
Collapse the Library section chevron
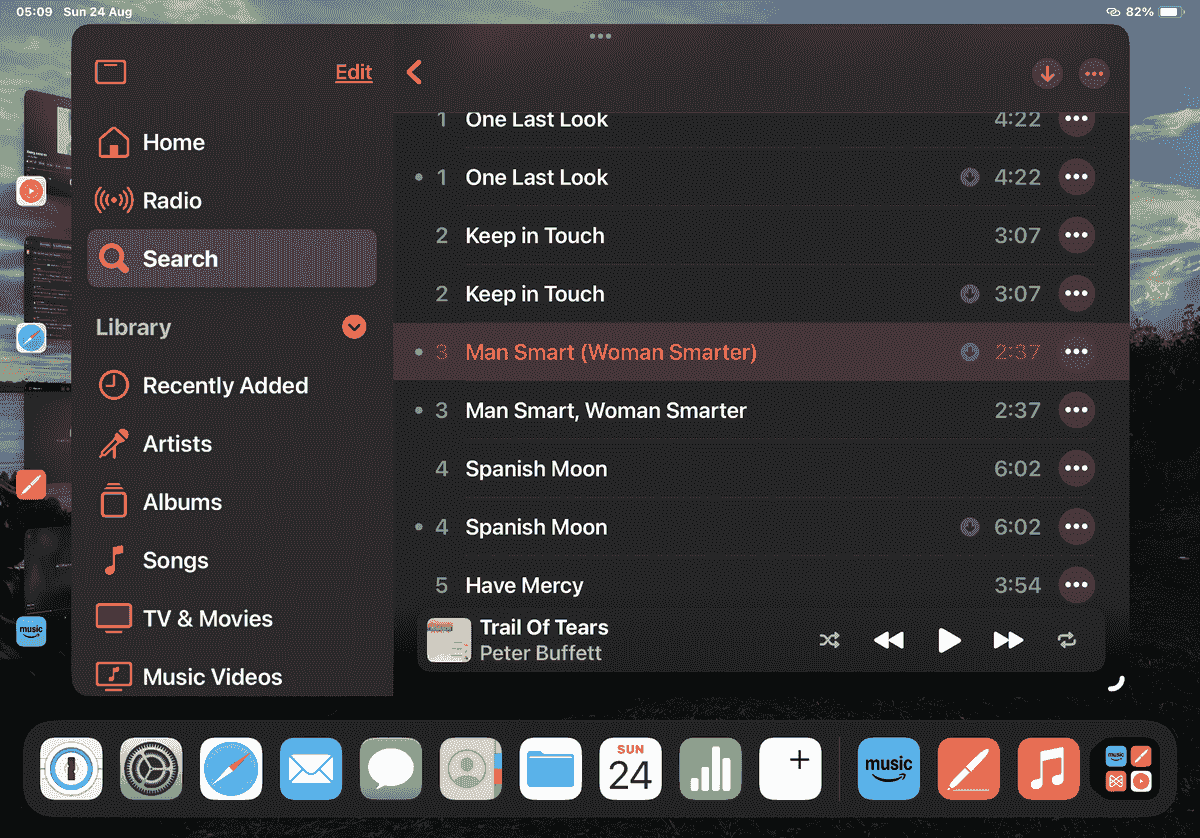pyautogui.click(x=354, y=327)
